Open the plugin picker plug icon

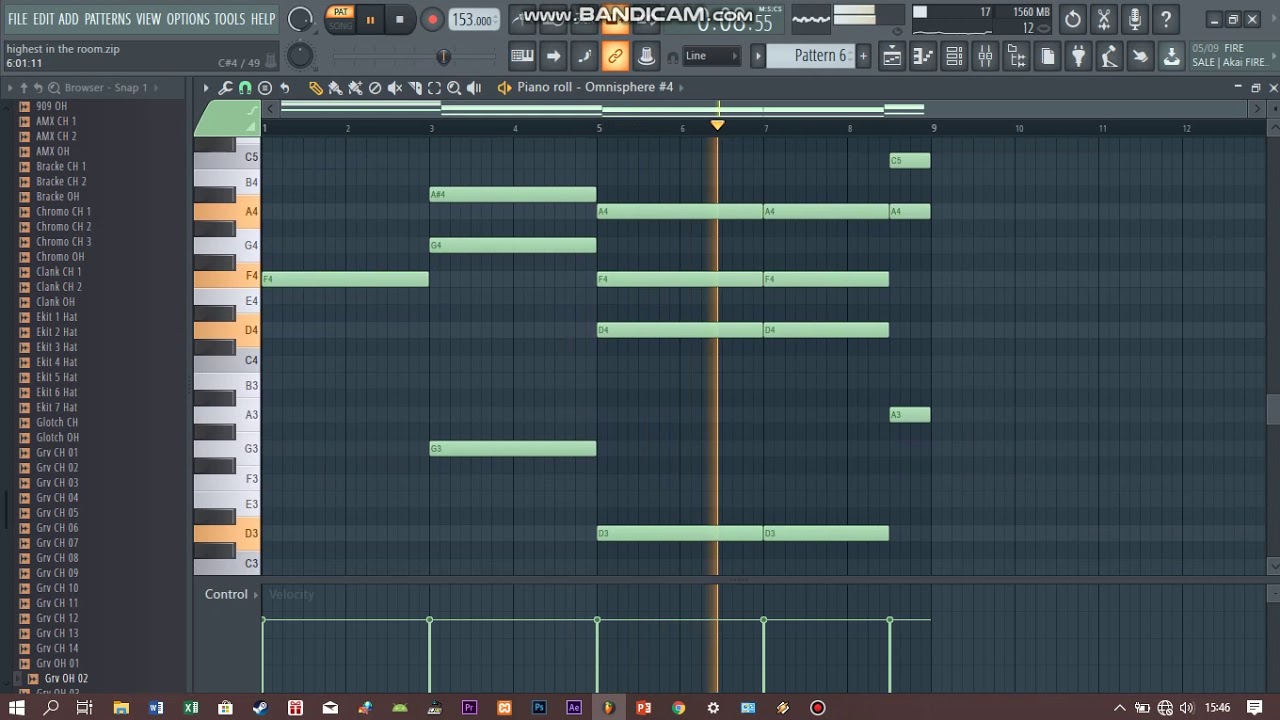click(1078, 57)
